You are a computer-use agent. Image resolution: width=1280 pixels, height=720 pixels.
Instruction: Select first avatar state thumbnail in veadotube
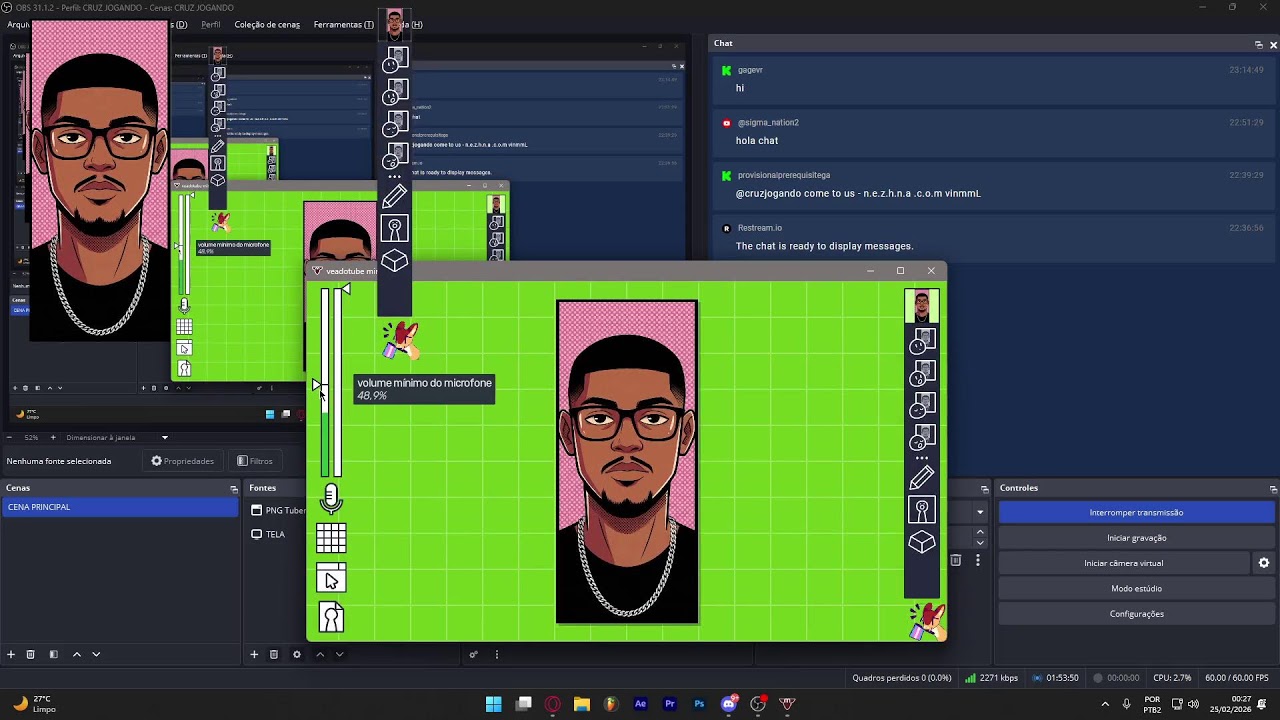point(922,305)
